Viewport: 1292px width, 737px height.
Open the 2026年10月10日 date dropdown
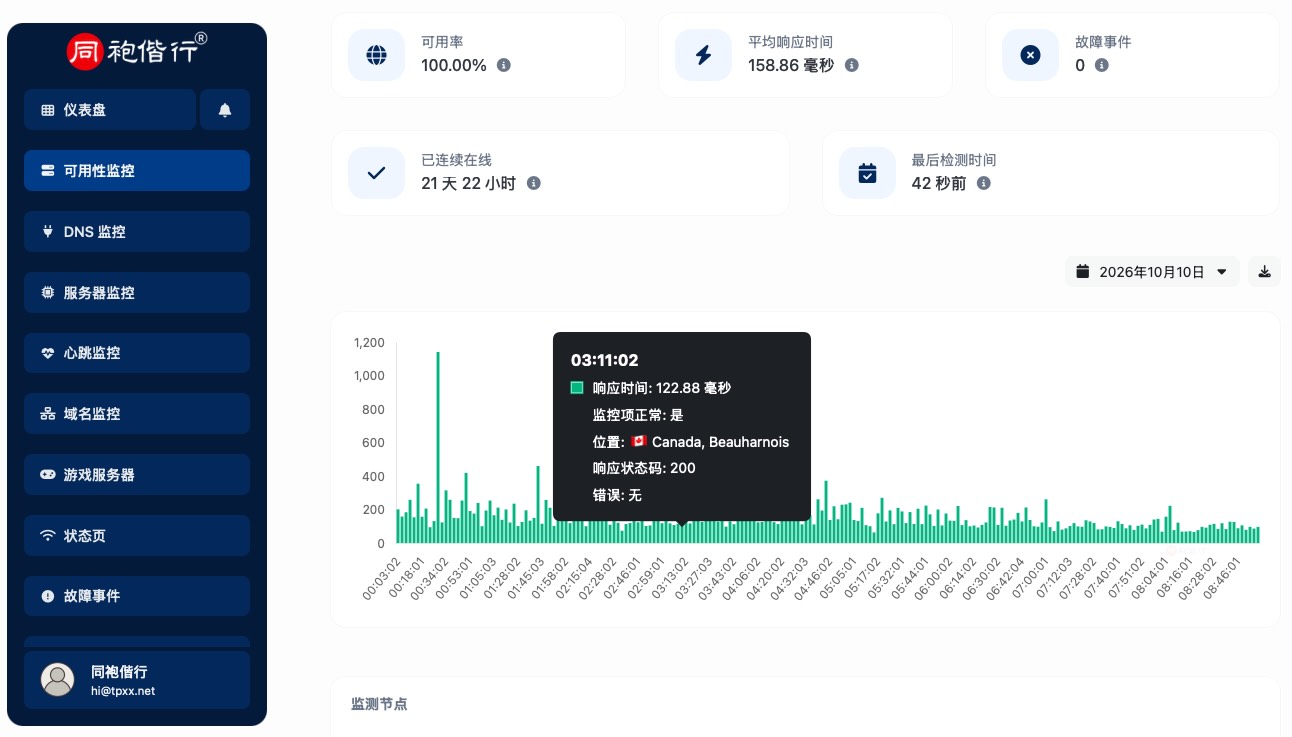1152,272
